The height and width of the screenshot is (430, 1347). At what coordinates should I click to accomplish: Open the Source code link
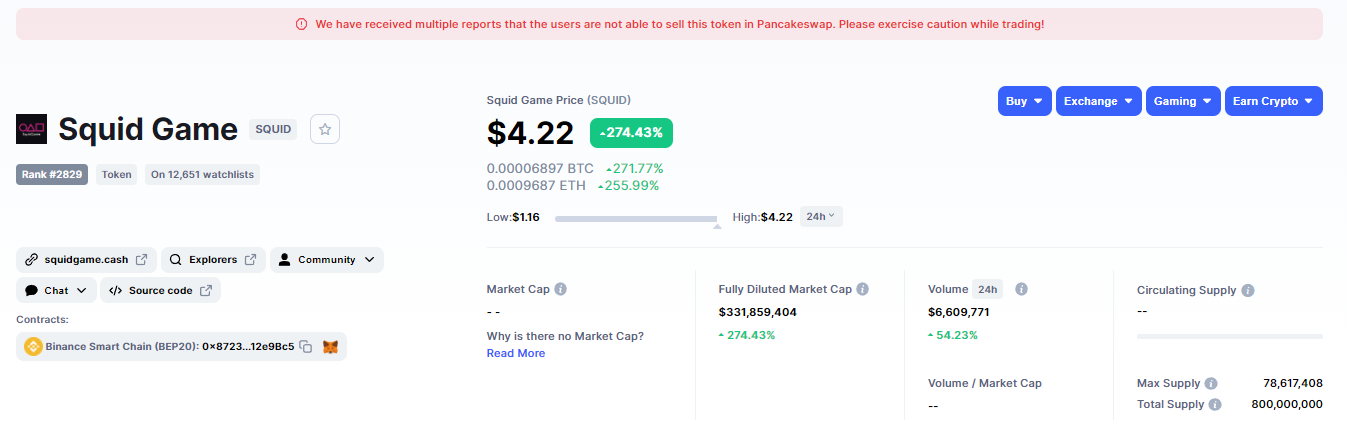pos(160,291)
